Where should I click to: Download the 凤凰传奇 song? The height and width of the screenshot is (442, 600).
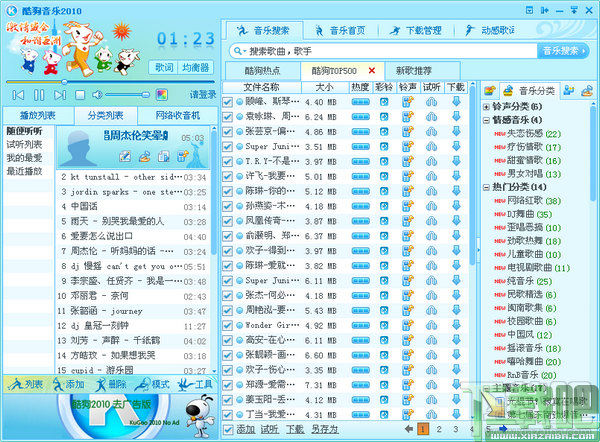coord(456,221)
